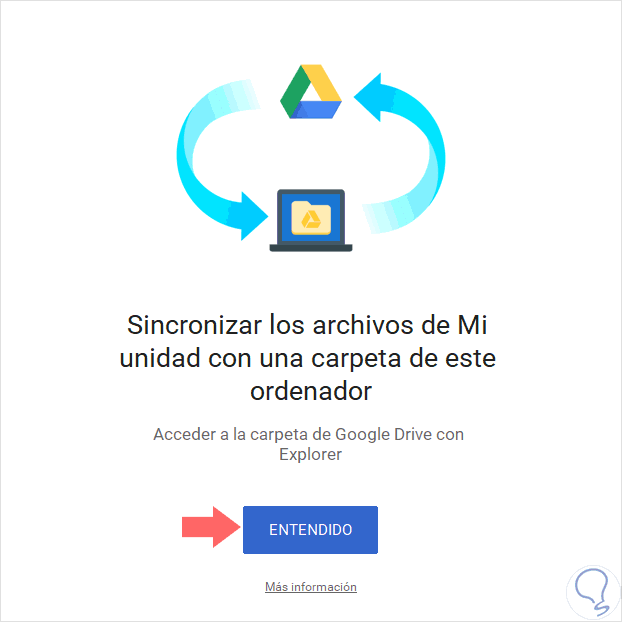Click the 'Sincronizar los archivos' heading line
The width and height of the screenshot is (622, 622).
pyautogui.click(x=307, y=325)
